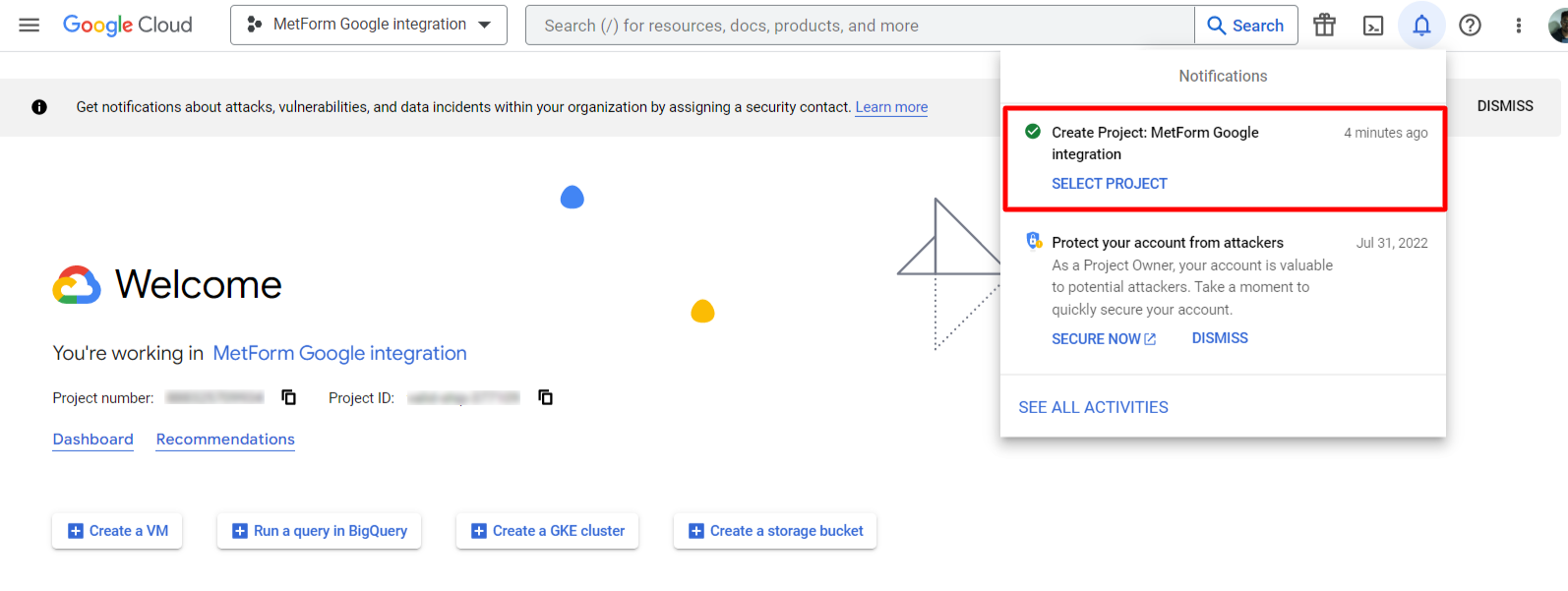The image size is (1568, 591).
Task: Click Create a storage bucket
Action: click(775, 531)
